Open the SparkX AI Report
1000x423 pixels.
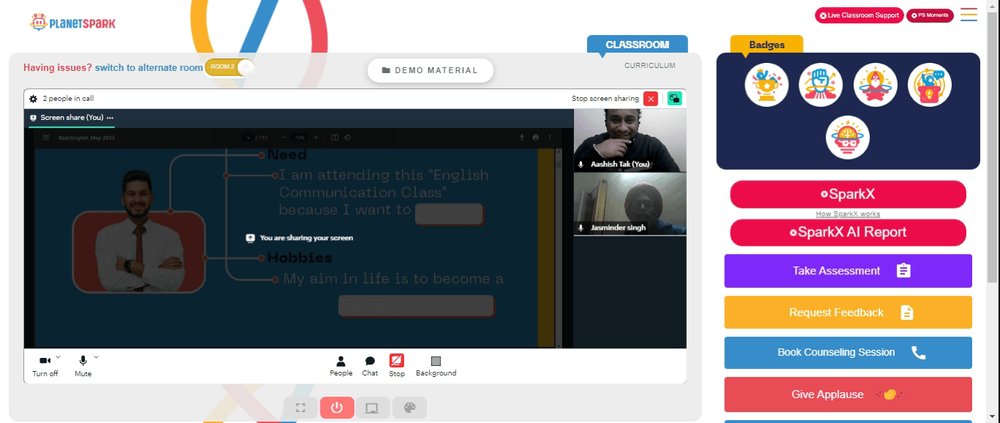point(848,232)
